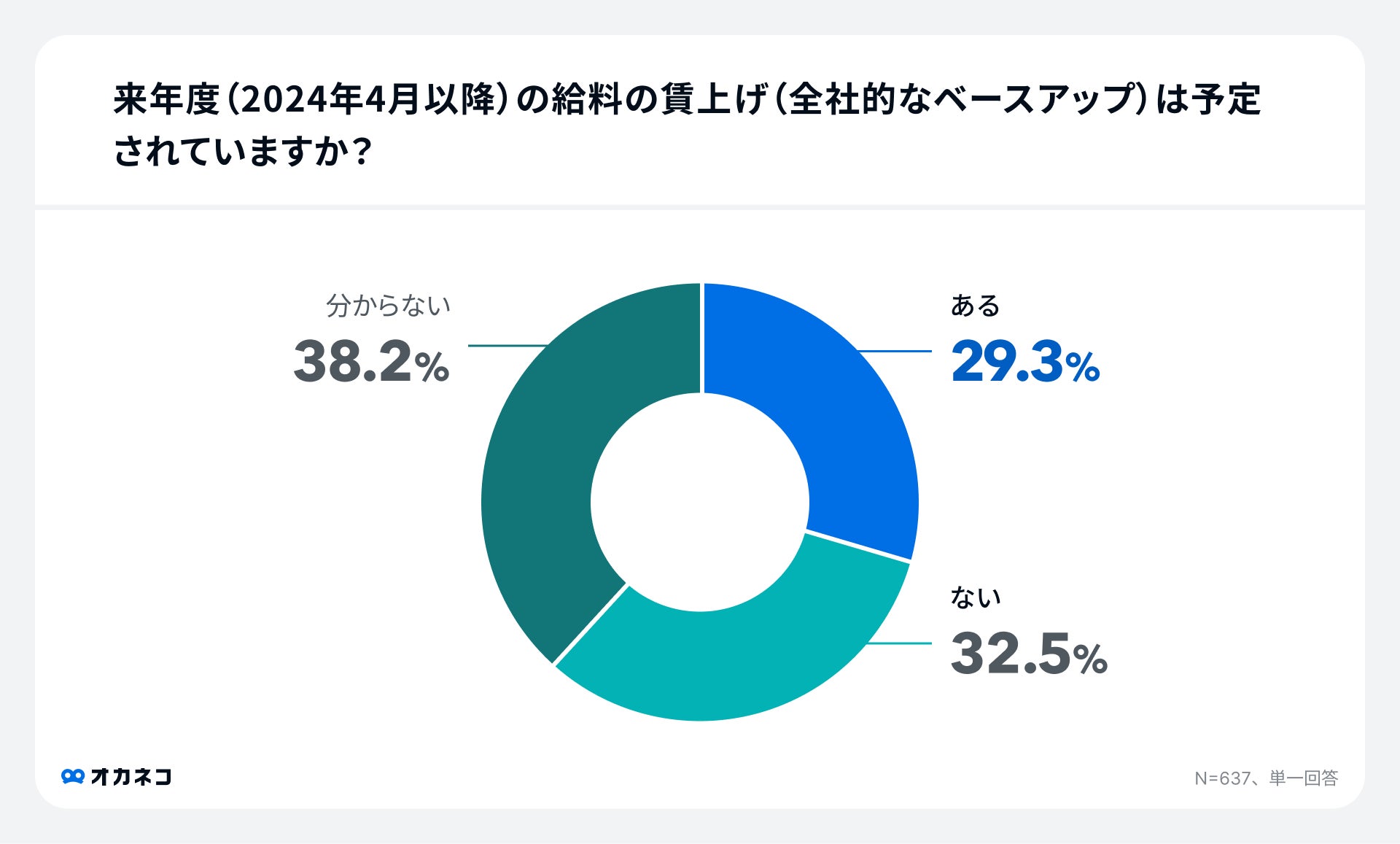The height and width of the screenshot is (844, 1400).
Task: Click the leader line beside 32.5%
Action: 901,643
